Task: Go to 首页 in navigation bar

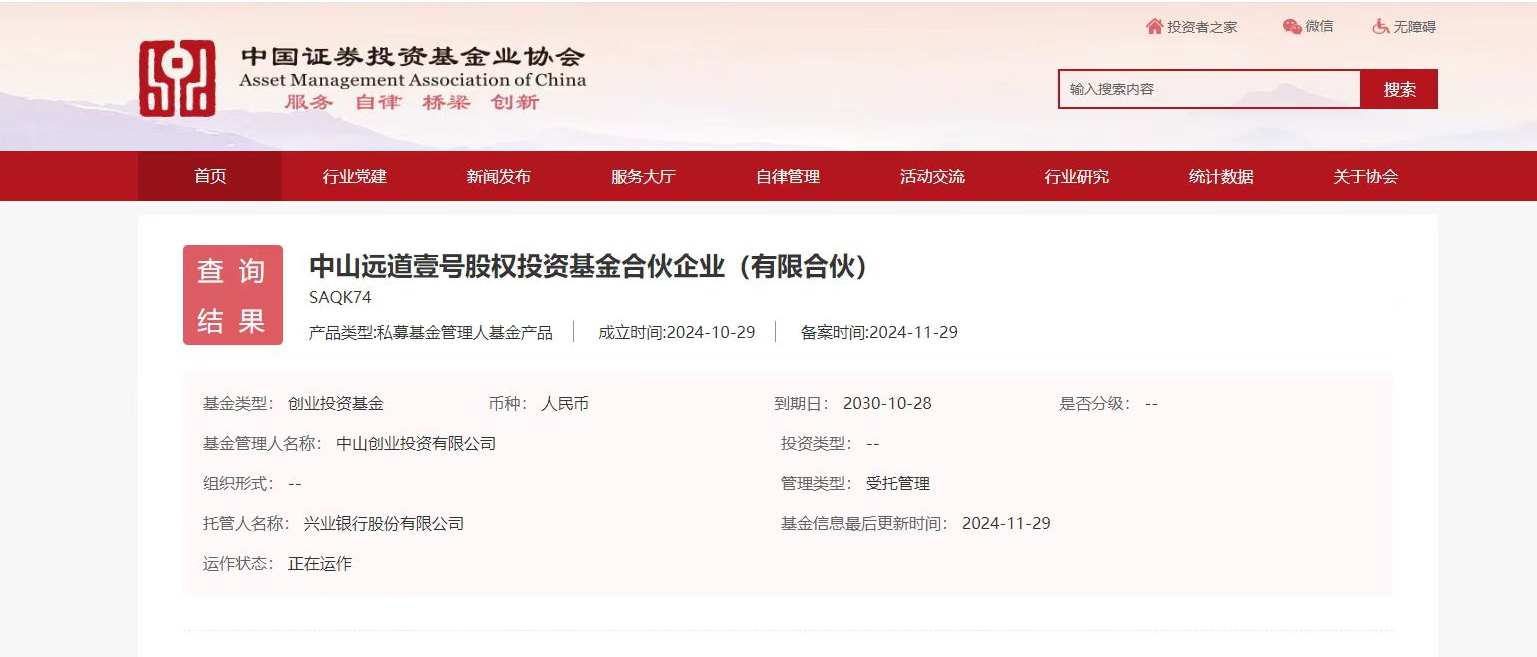Action: [x=210, y=176]
